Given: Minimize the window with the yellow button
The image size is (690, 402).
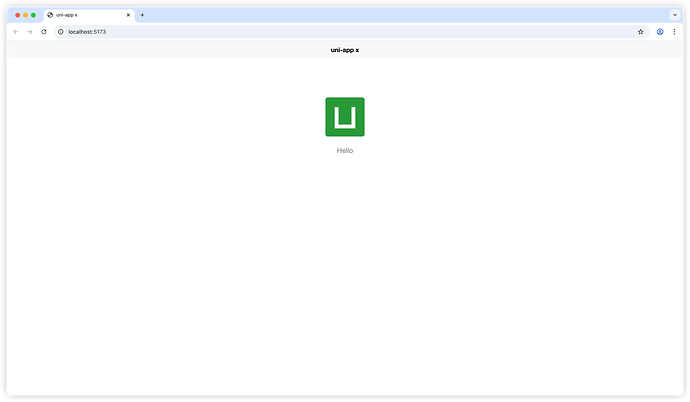Looking at the screenshot, I should pos(26,15).
